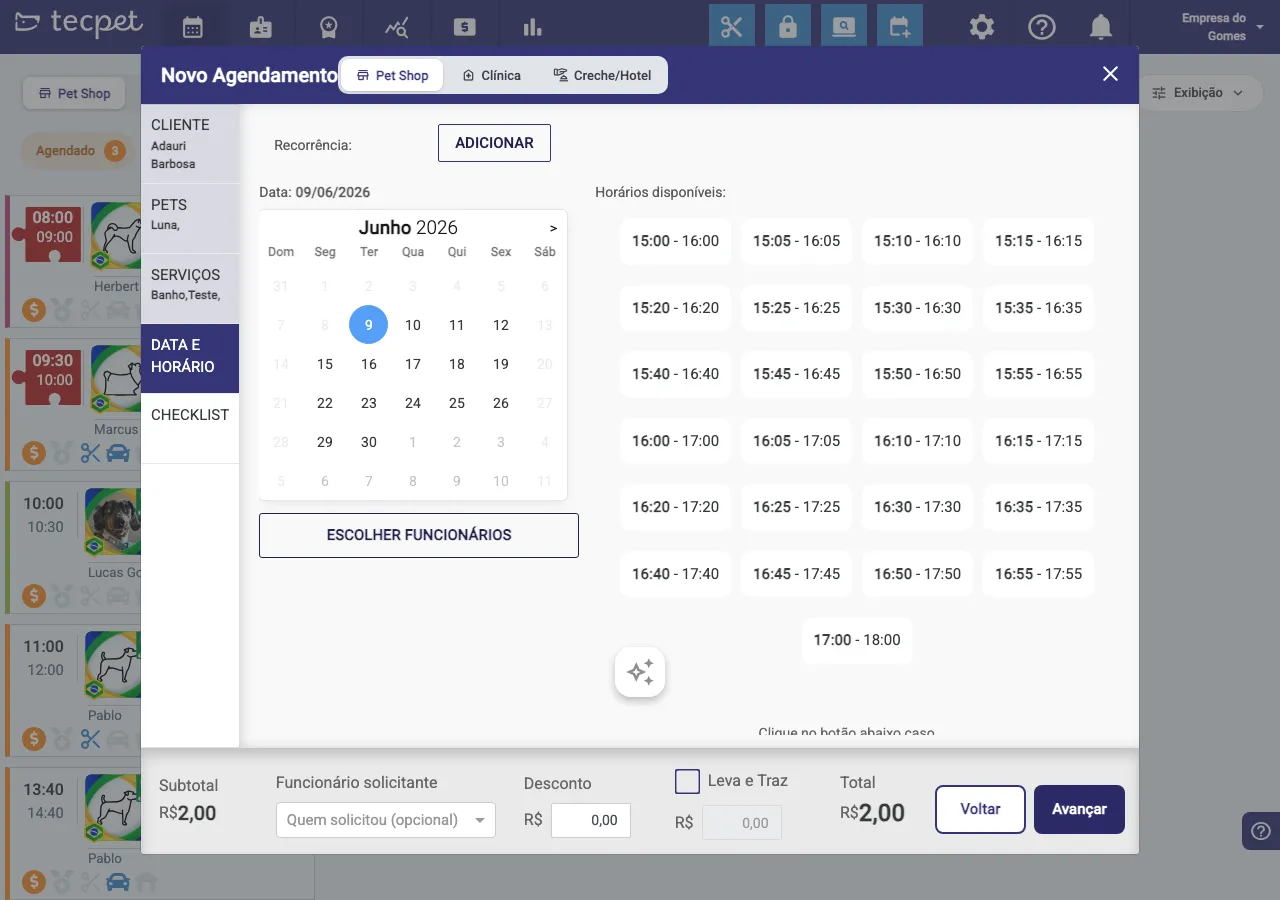Open the DATA E HORÁRIO step
The width and height of the screenshot is (1280, 900).
[x=190, y=358]
